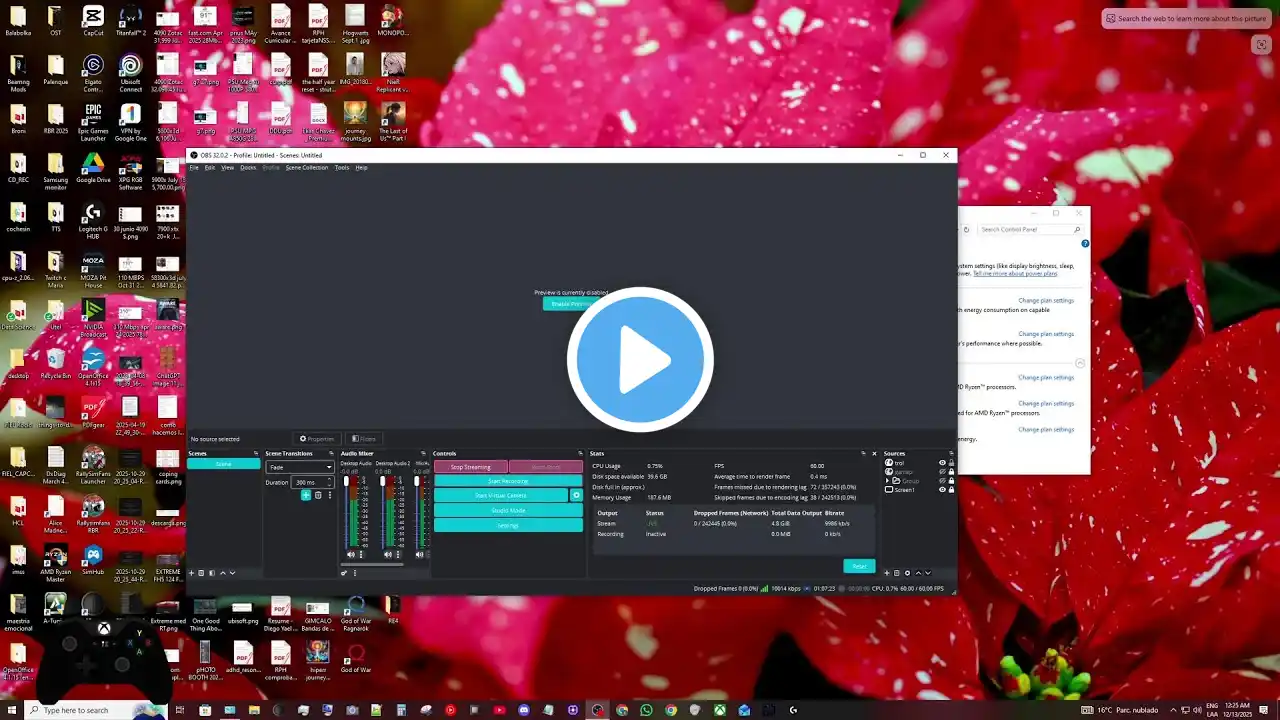
Task: Open the View menu in OBS
Action: pyautogui.click(x=227, y=167)
